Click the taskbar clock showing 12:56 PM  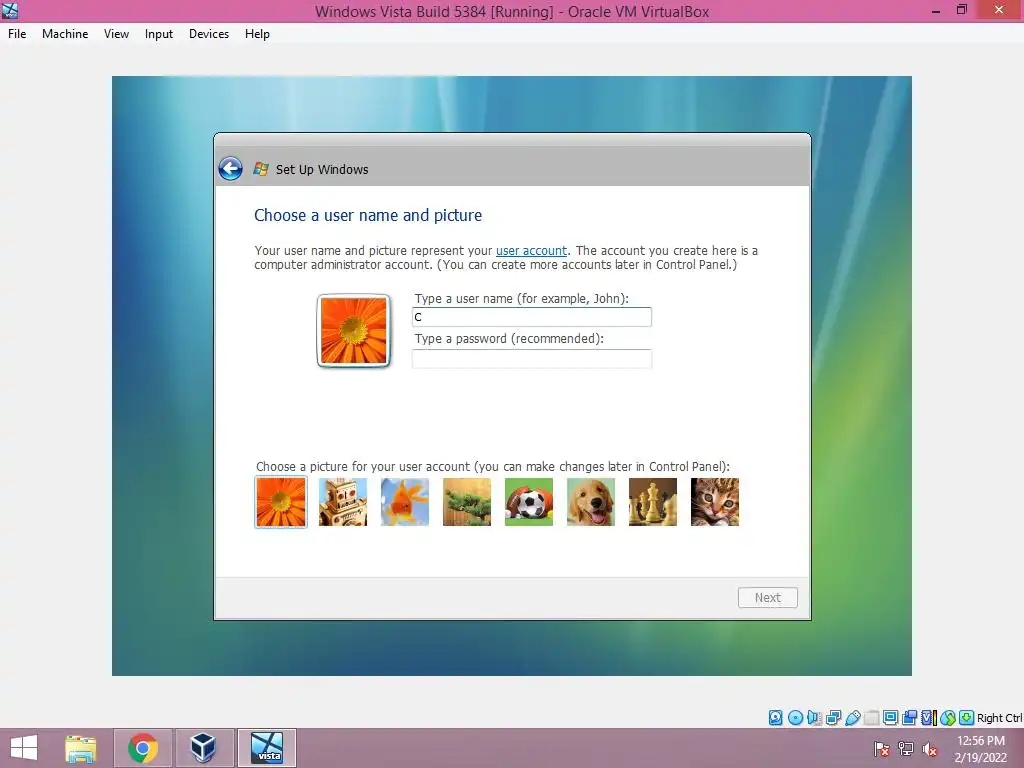(x=981, y=748)
